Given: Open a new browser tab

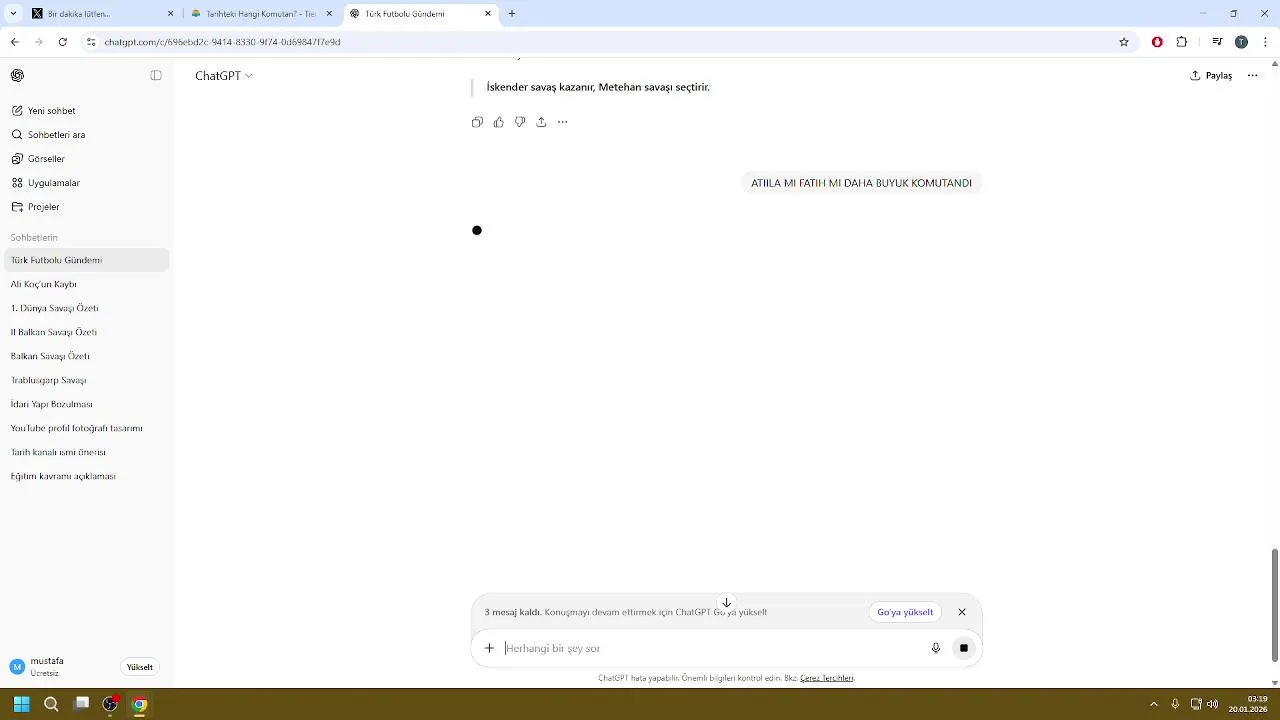Looking at the screenshot, I should 512,14.
